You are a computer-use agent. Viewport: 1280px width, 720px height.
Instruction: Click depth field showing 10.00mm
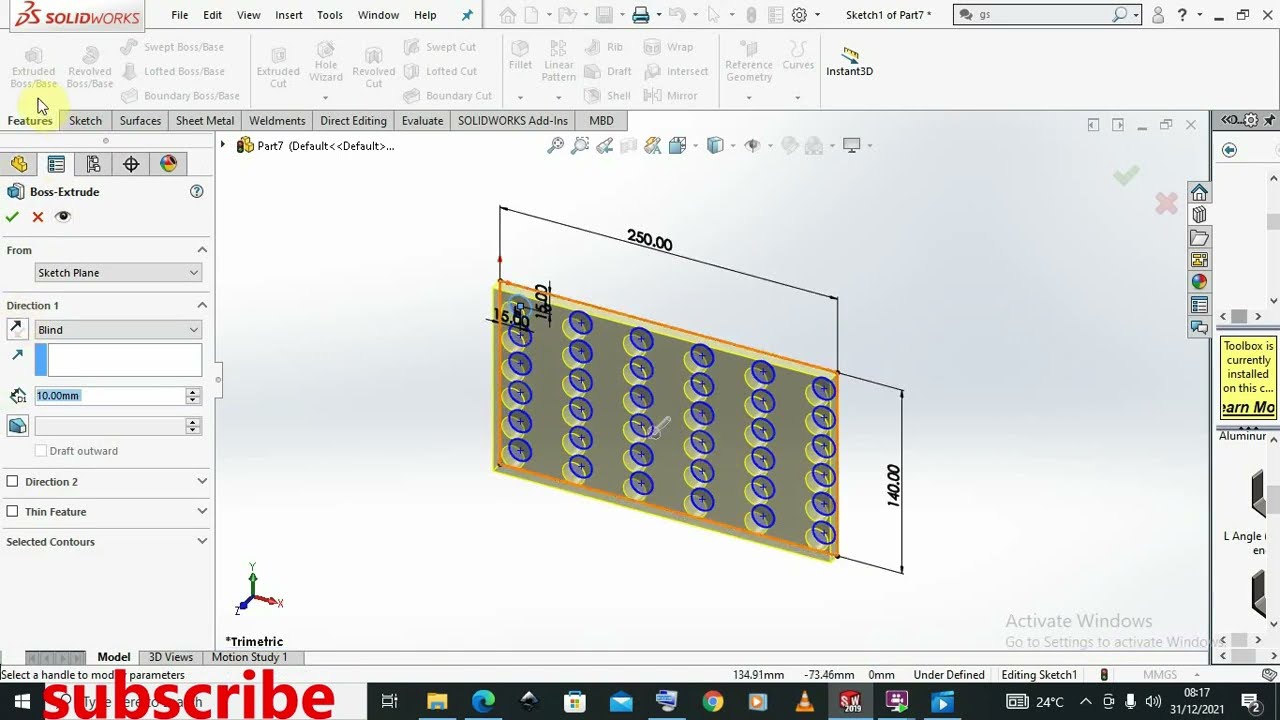(110, 396)
